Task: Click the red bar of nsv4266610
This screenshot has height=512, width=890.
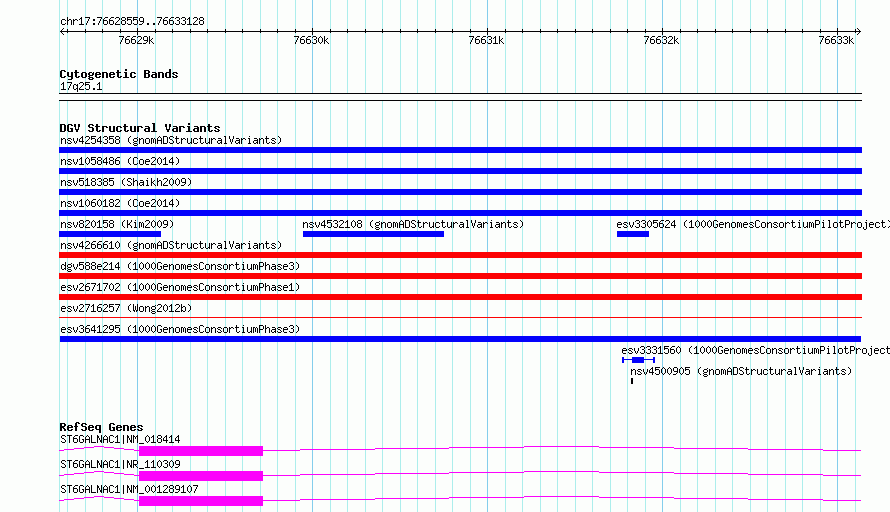Action: (460, 255)
